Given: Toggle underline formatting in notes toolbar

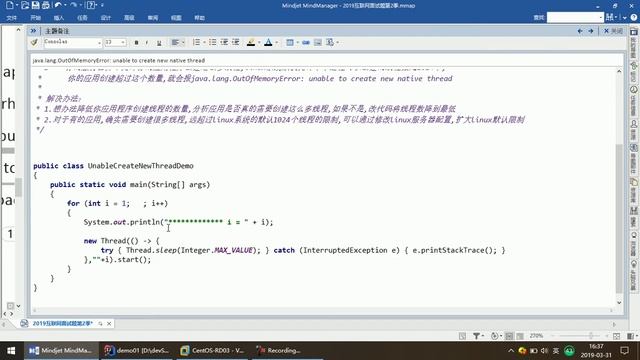Looking at the screenshot, I should click(159, 42).
